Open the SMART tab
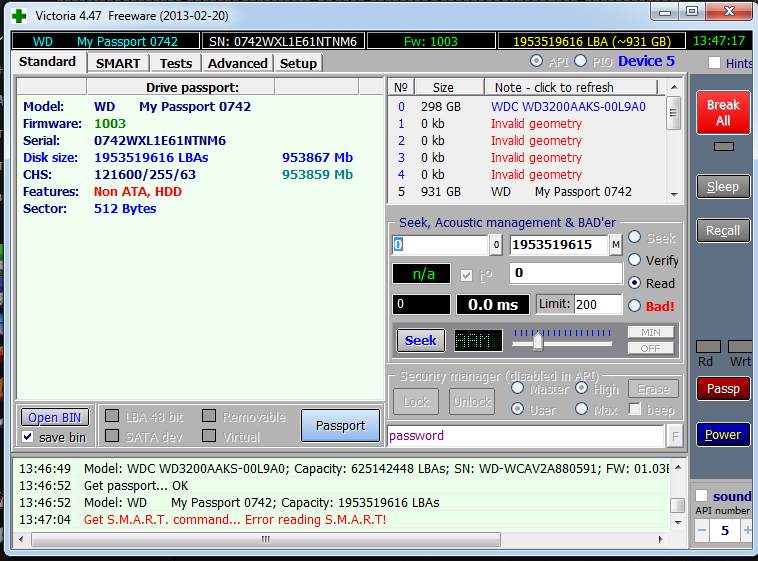The height and width of the screenshot is (561, 758). point(118,63)
